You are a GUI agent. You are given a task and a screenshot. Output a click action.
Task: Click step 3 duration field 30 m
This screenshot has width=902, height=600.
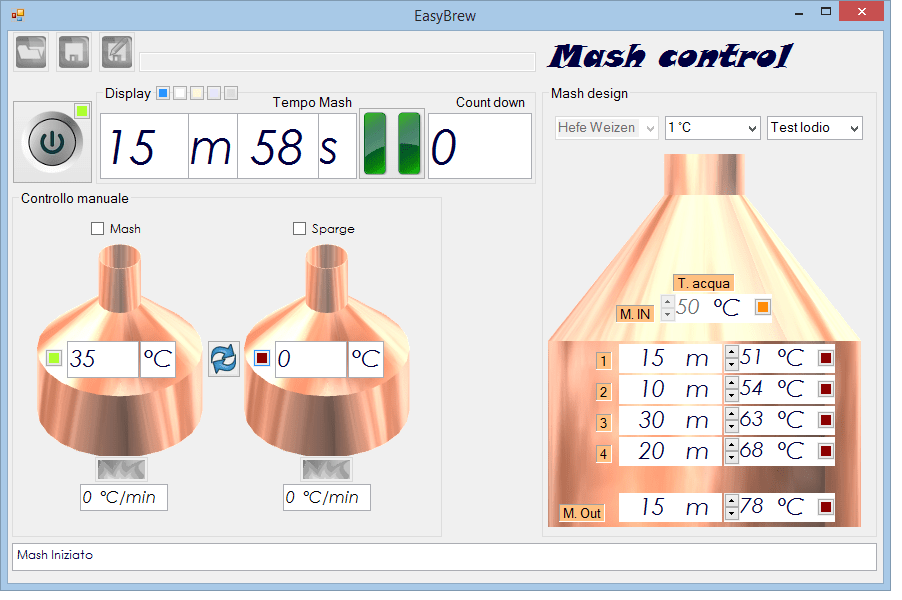[670, 421]
